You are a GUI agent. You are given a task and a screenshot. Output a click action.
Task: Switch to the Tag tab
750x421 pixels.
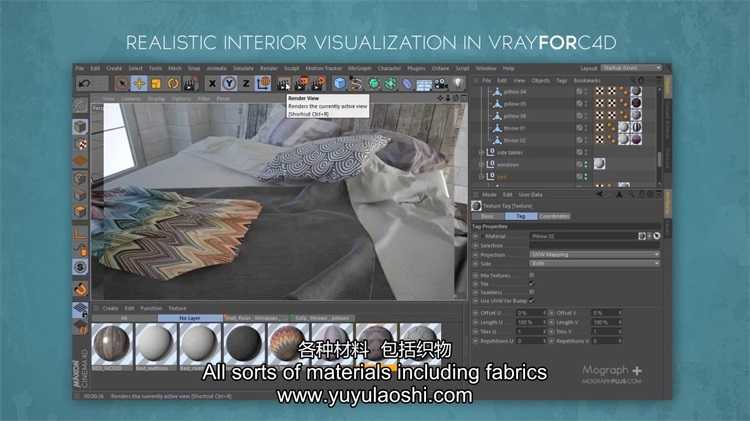tap(521, 216)
